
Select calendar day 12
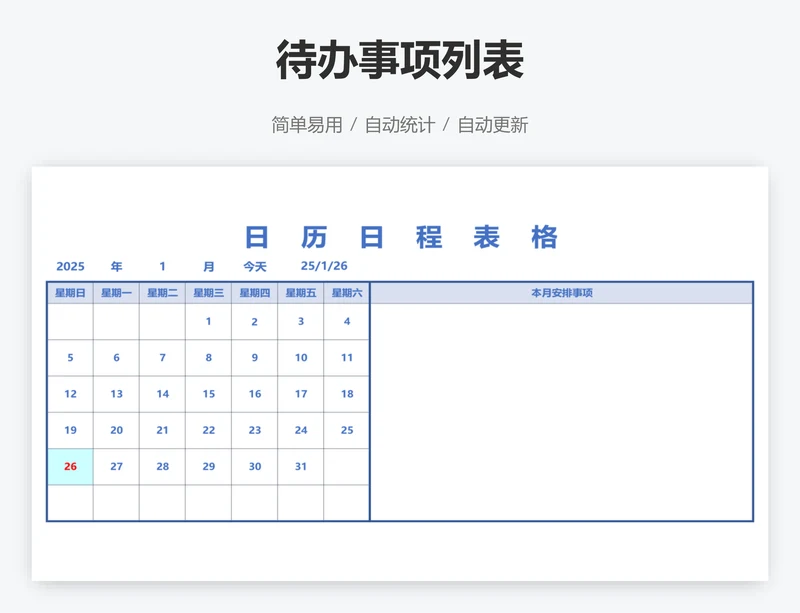click(x=70, y=394)
